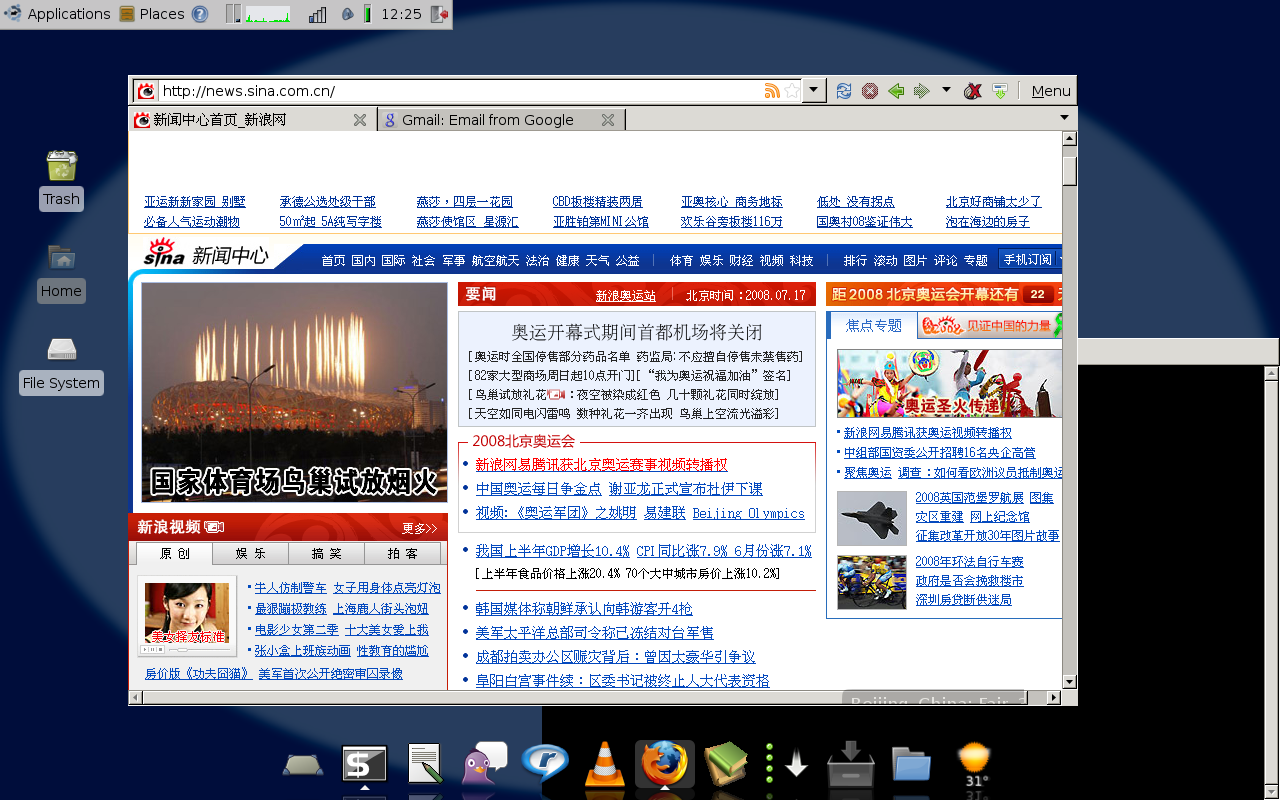Open the File System desktop icon

(x=61, y=365)
